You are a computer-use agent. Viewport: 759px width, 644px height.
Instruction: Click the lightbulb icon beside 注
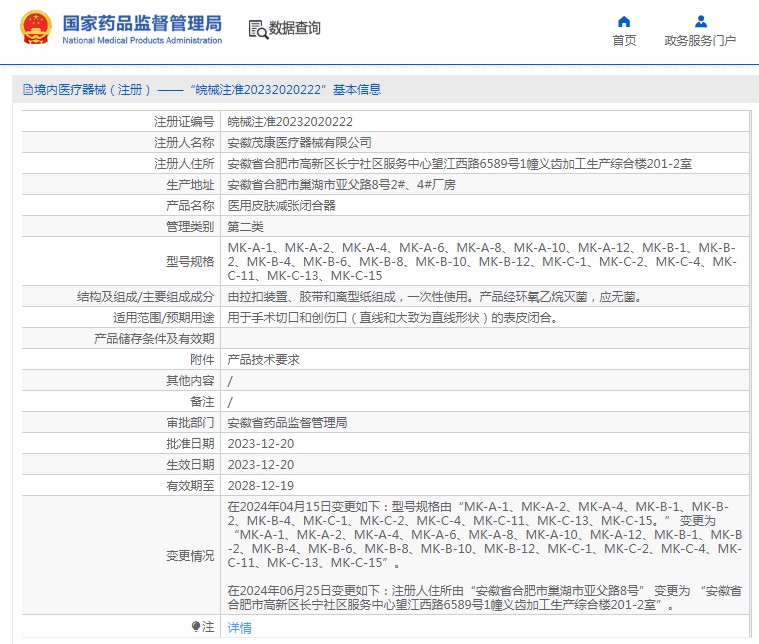click(196, 627)
